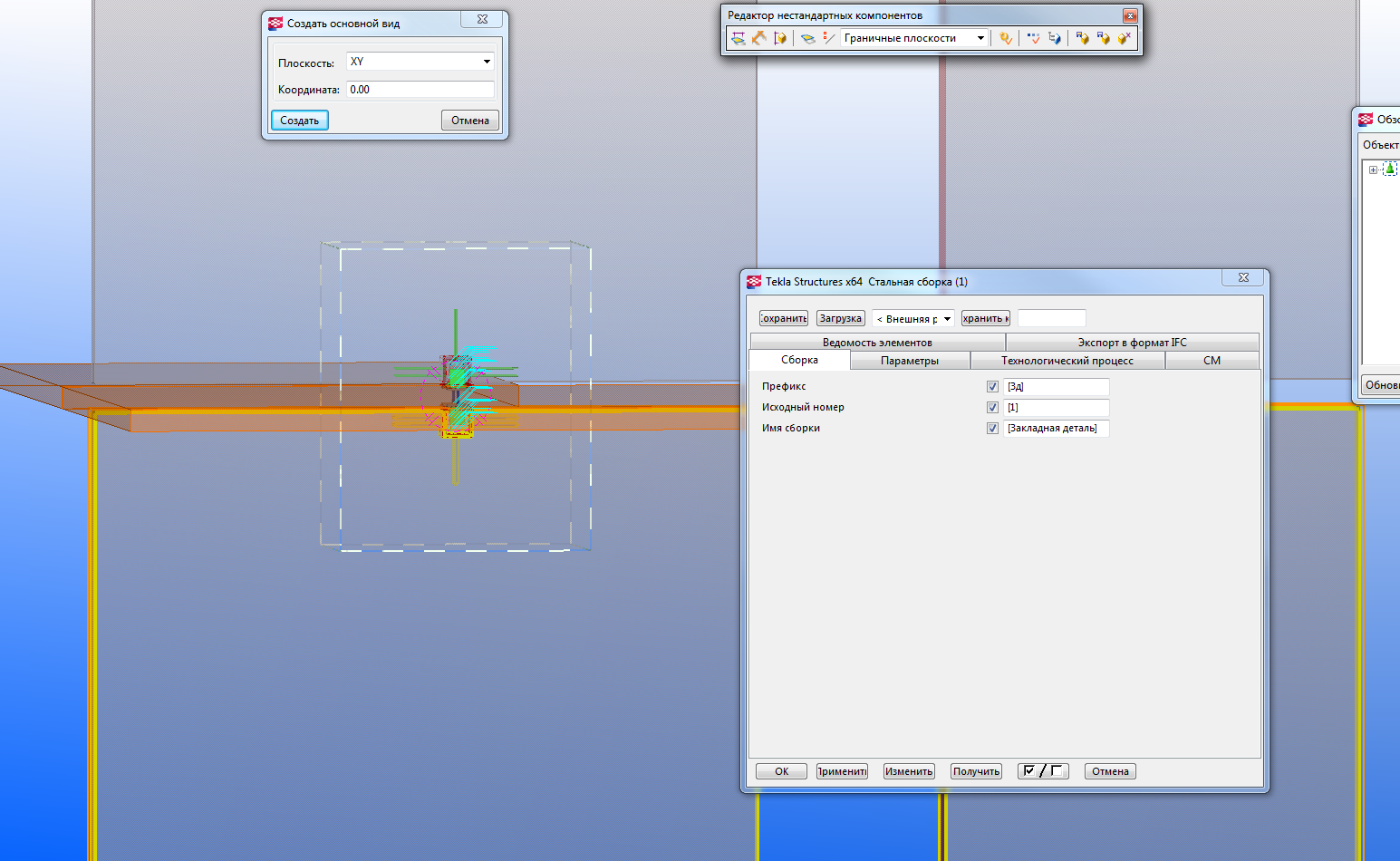The image size is (1400, 861).
Task: Click the check-all/uncheck-all toggle button
Action: click(x=1043, y=771)
